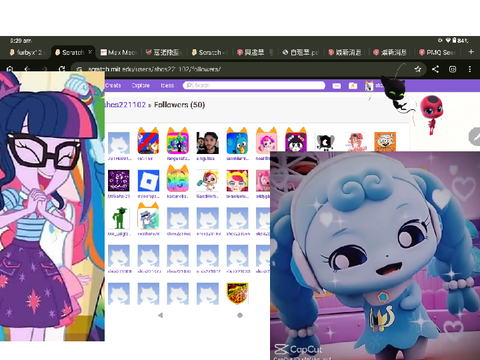This screenshot has height=360, width=480.
Task: Open the follower with orange cartoon boy avatar
Action: 385,142
